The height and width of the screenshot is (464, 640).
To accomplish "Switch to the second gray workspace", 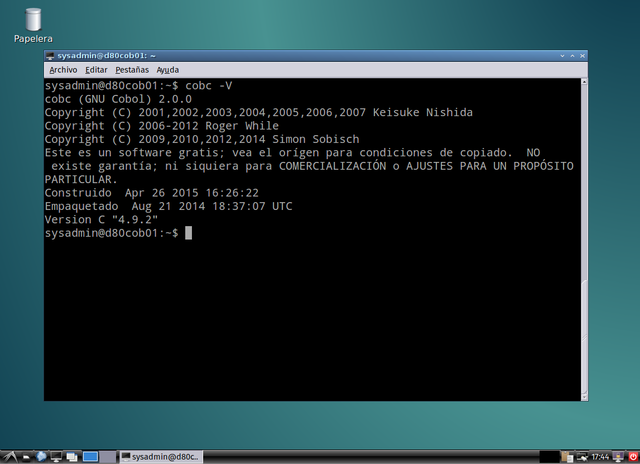I will pos(108,457).
